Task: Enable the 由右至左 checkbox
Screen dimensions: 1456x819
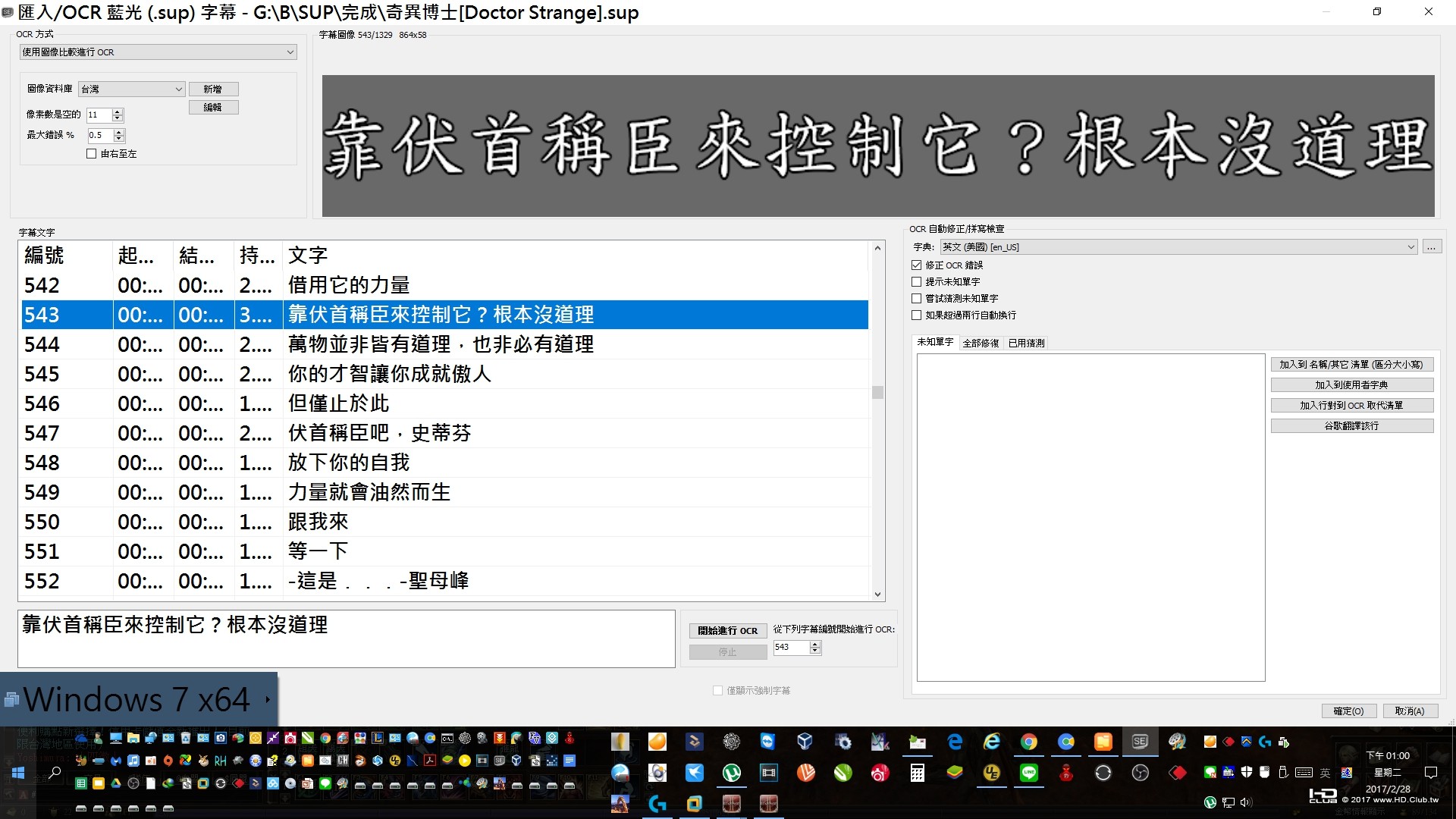Action: pos(91,153)
